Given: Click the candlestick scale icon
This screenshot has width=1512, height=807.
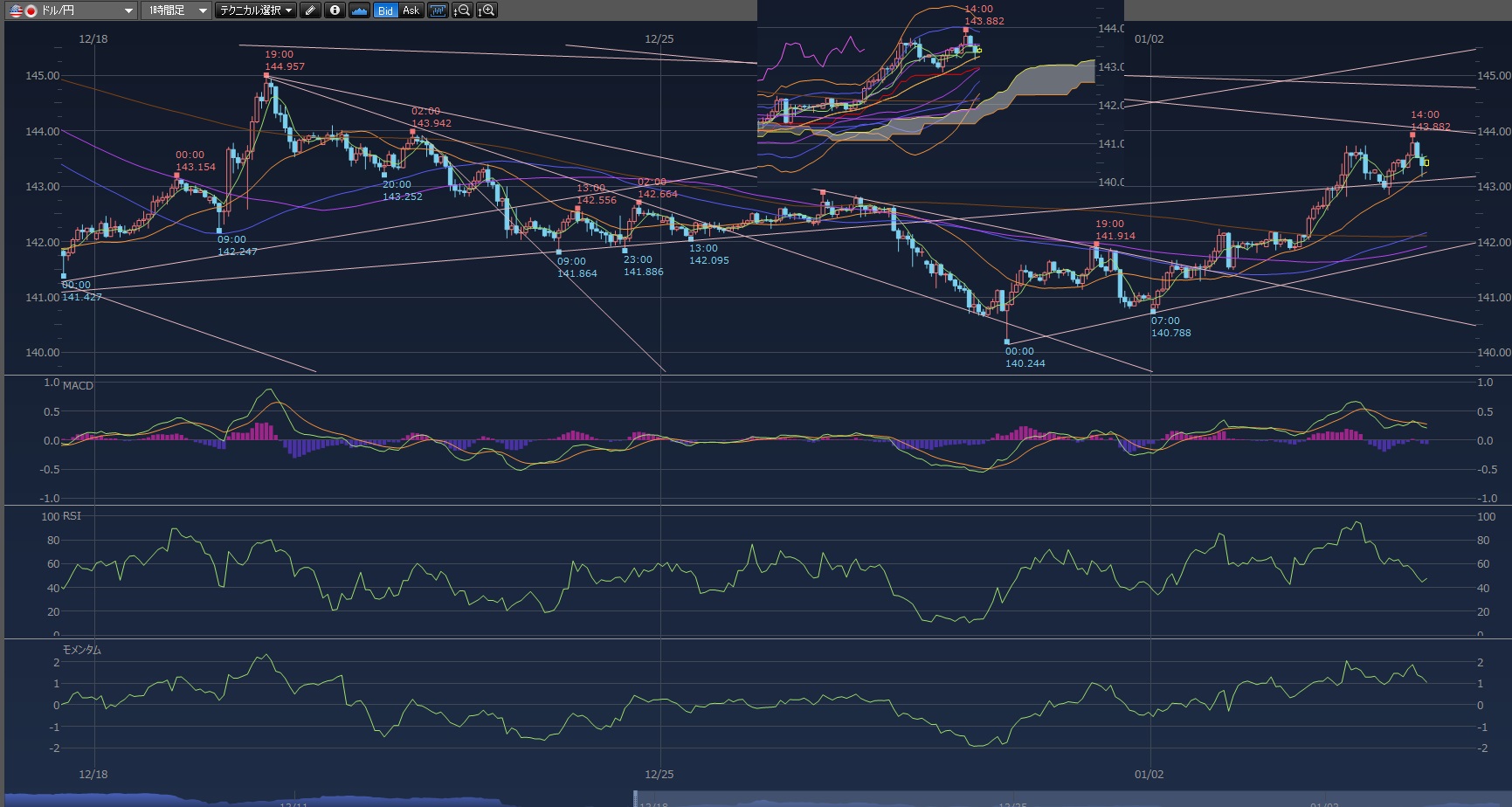Looking at the screenshot, I should pyautogui.click(x=438, y=10).
